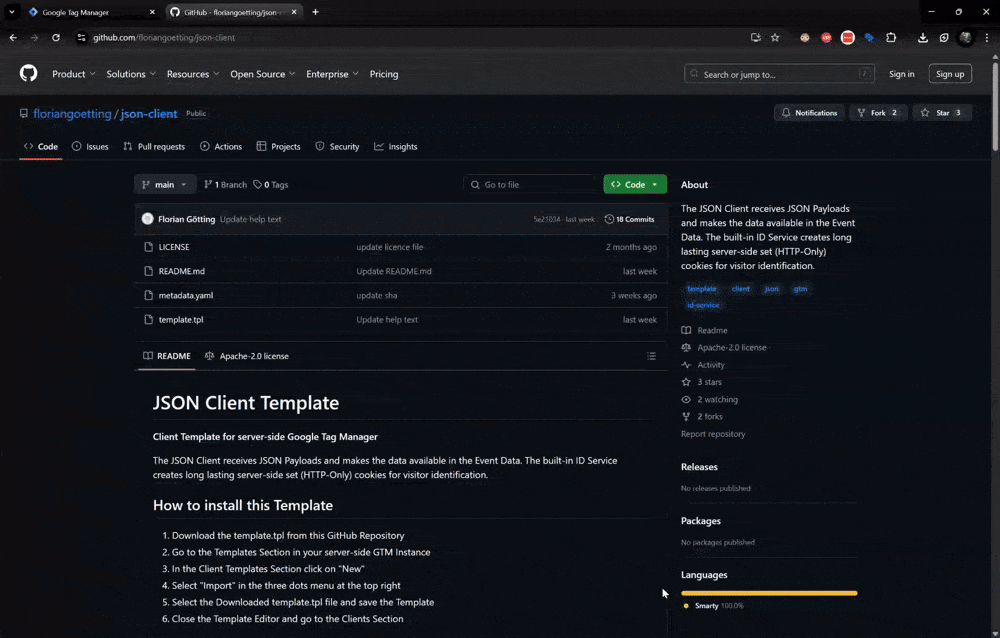Bookmark this page with the star icon

coord(775,38)
